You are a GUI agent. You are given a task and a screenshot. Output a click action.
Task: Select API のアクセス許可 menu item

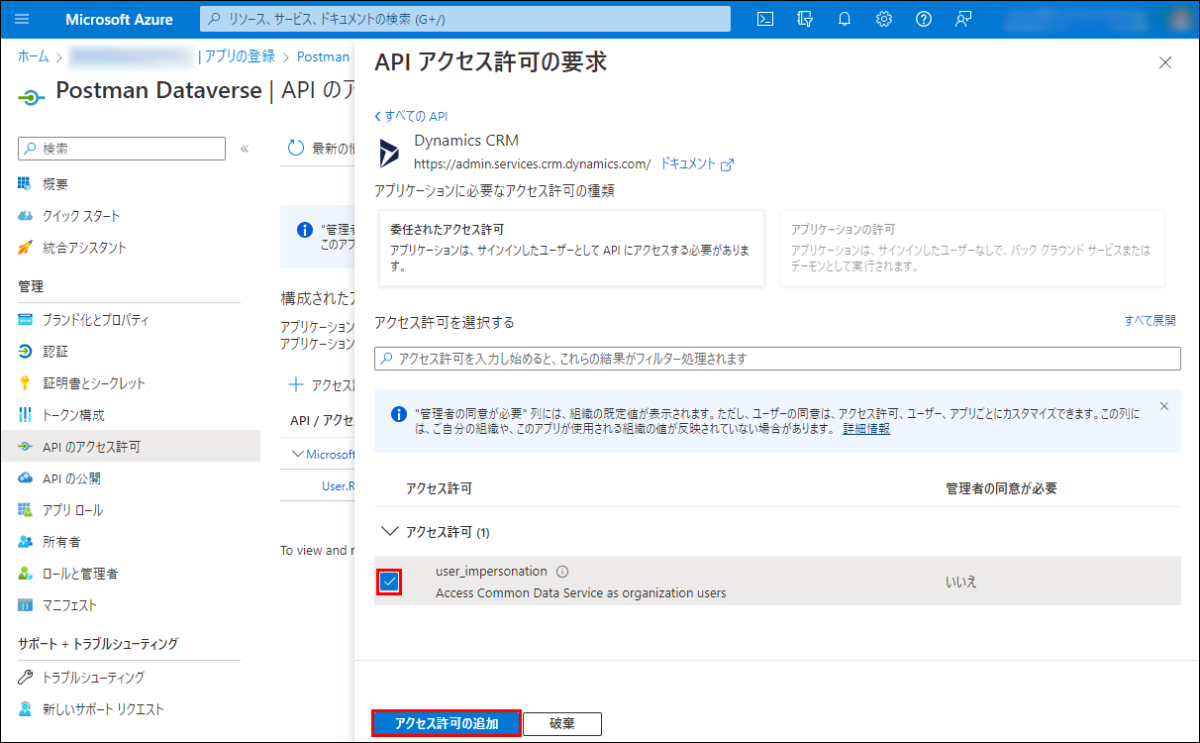(x=130, y=447)
